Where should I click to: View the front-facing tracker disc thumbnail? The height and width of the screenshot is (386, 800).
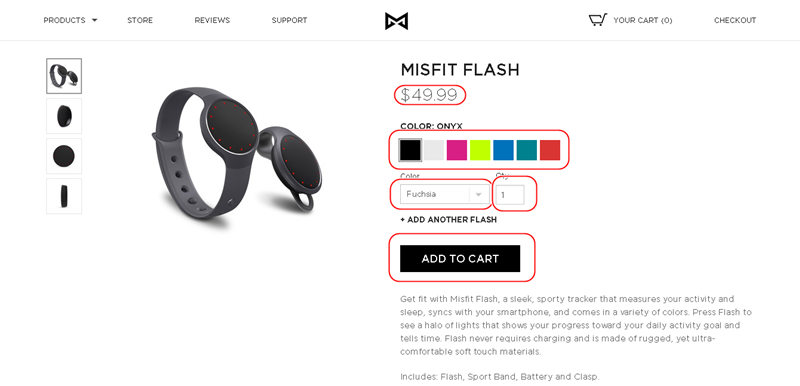pyautogui.click(x=64, y=156)
